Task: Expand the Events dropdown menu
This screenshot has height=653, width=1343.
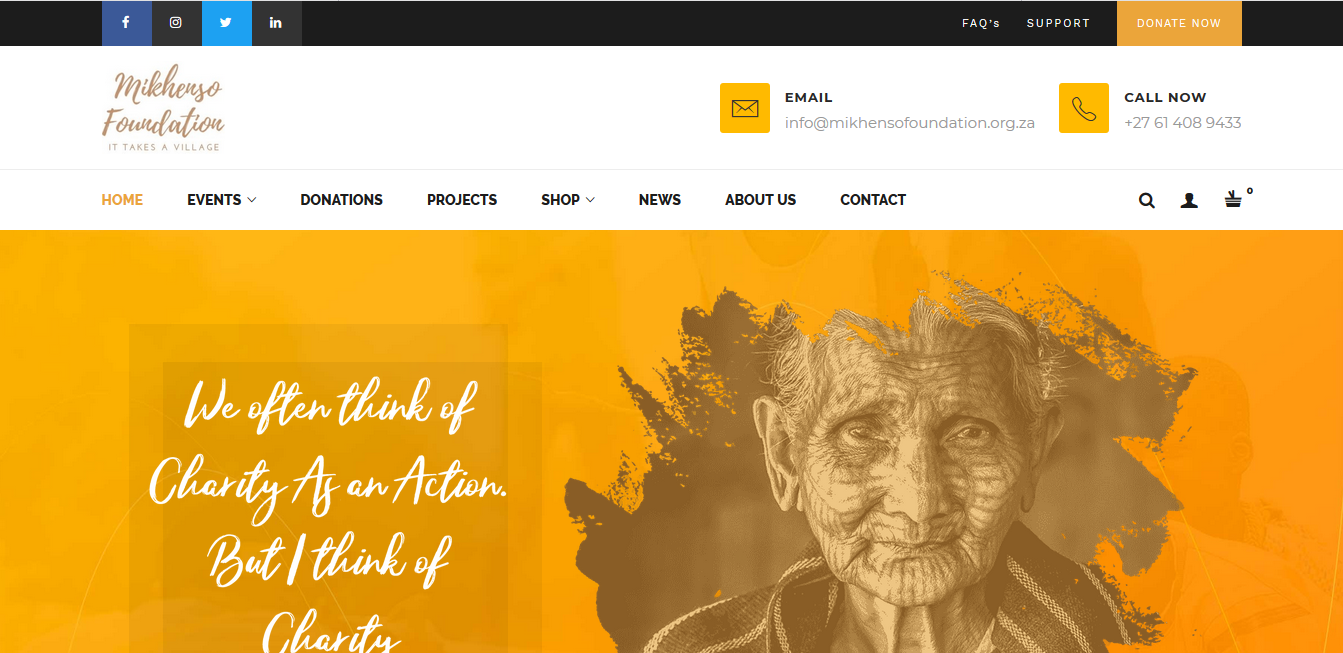Action: tap(222, 200)
